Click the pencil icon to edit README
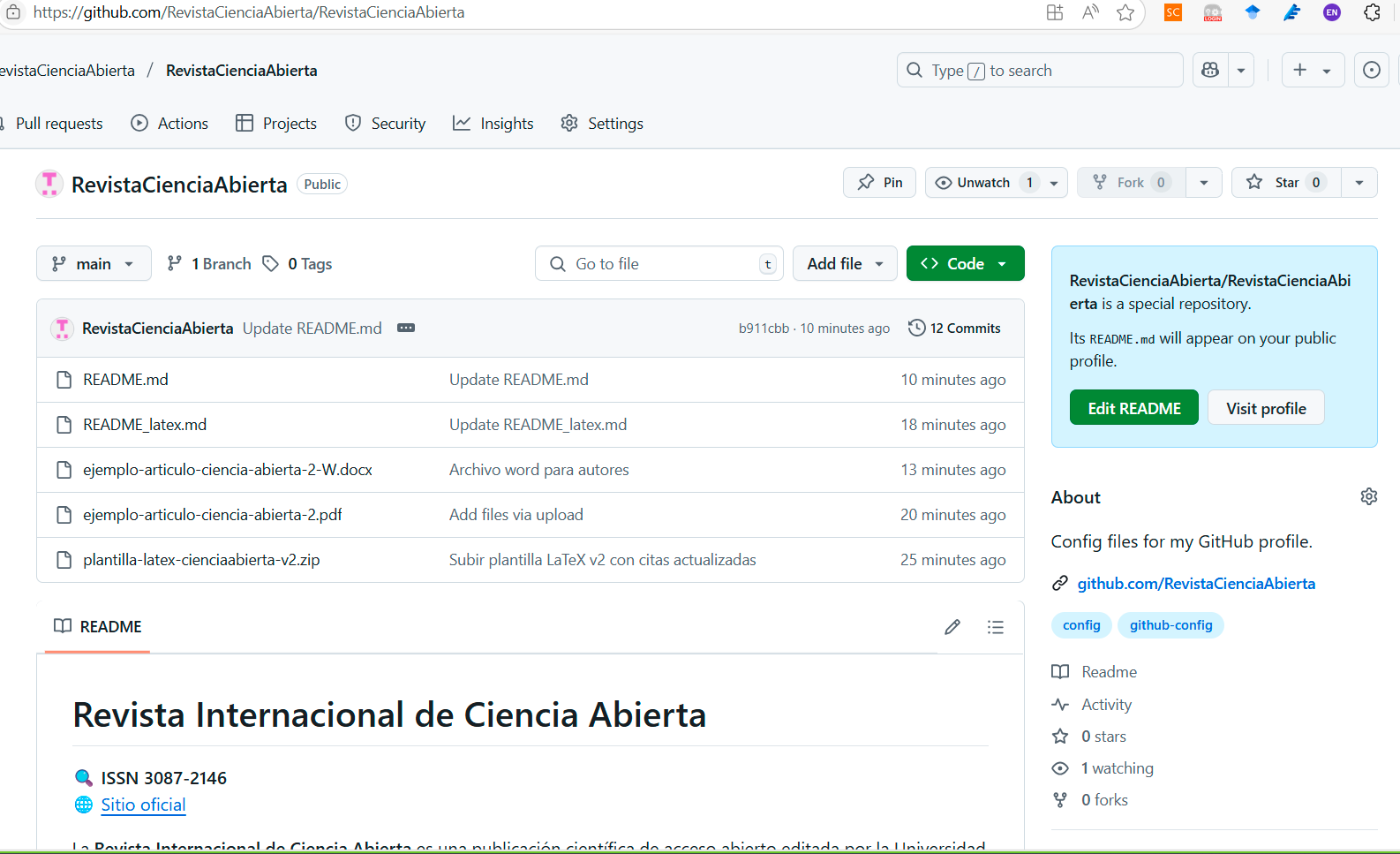The height and width of the screenshot is (854, 1400). click(952, 627)
